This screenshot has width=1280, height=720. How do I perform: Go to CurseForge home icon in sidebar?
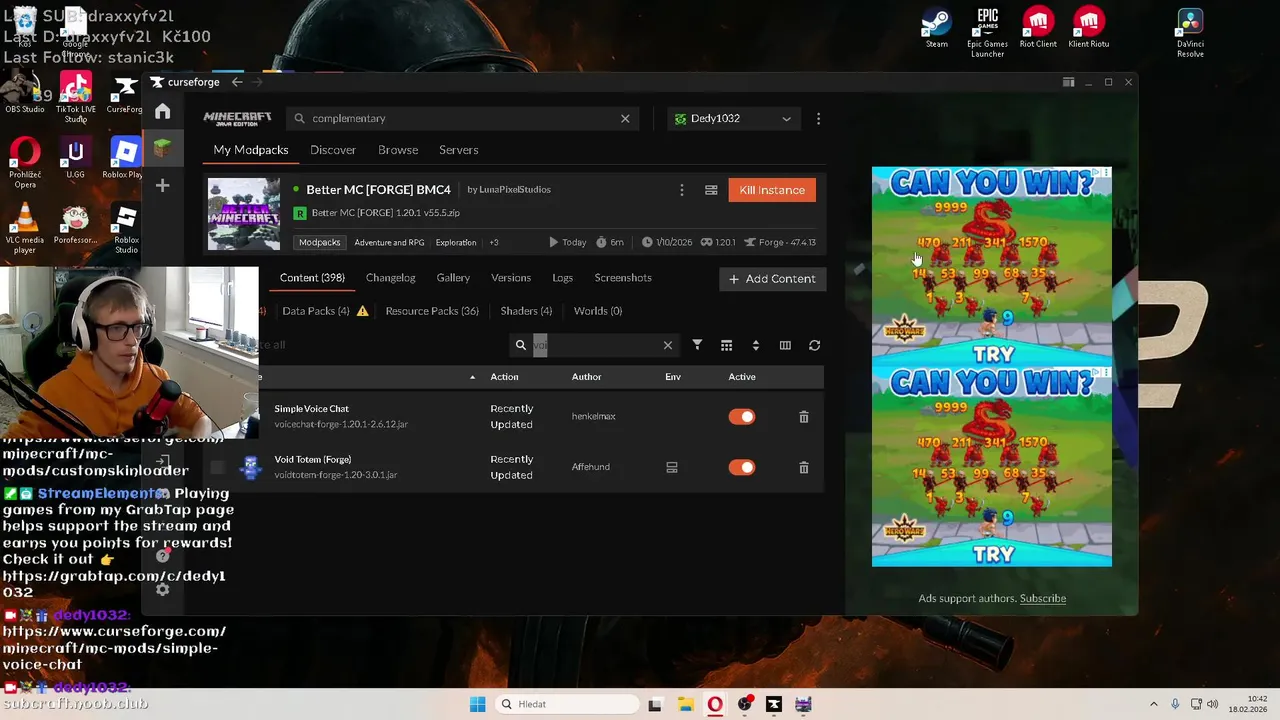(x=163, y=111)
